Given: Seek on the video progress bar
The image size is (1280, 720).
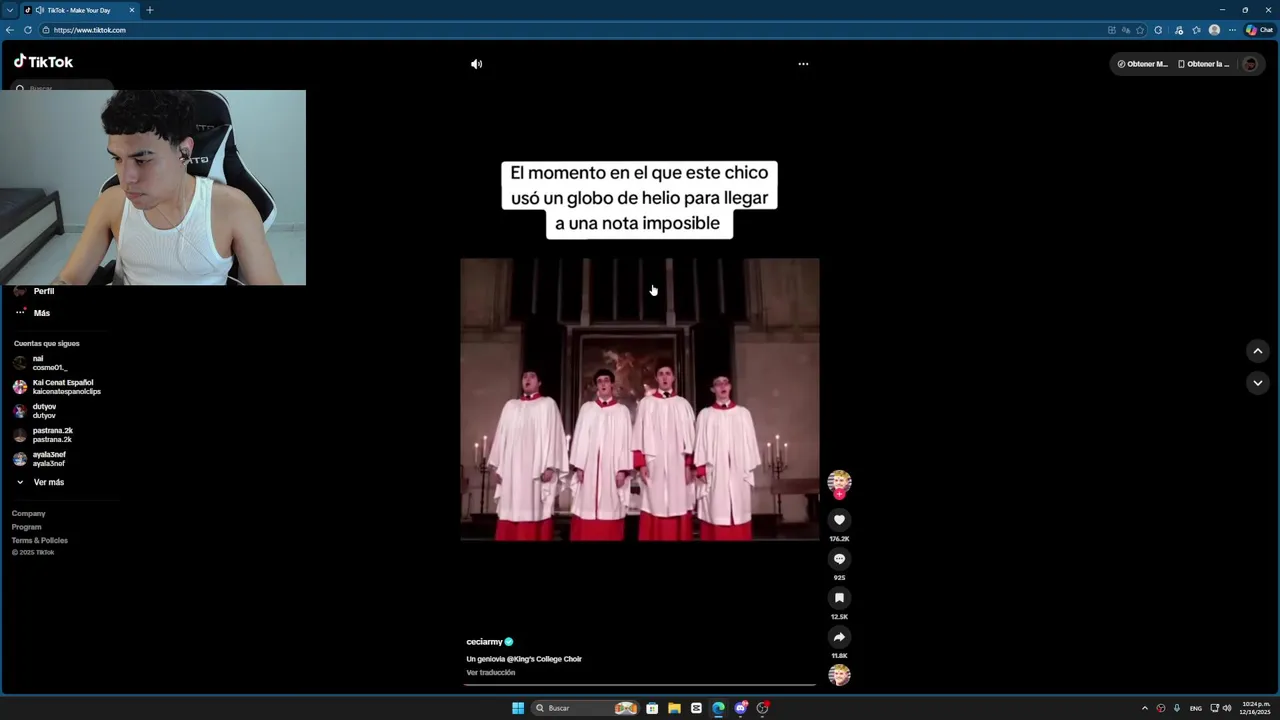Looking at the screenshot, I should (640, 686).
